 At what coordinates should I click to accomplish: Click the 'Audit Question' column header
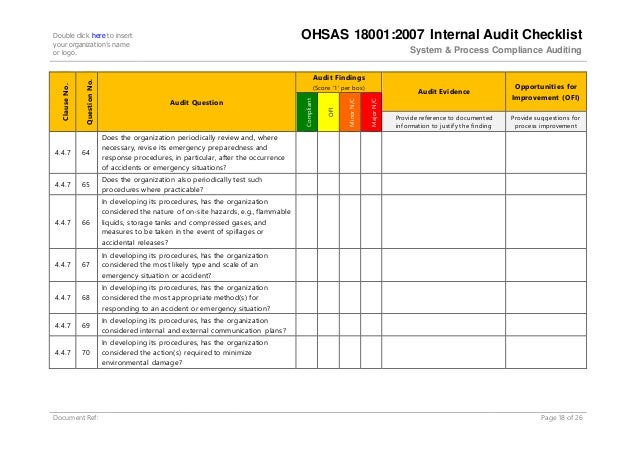tap(197, 103)
